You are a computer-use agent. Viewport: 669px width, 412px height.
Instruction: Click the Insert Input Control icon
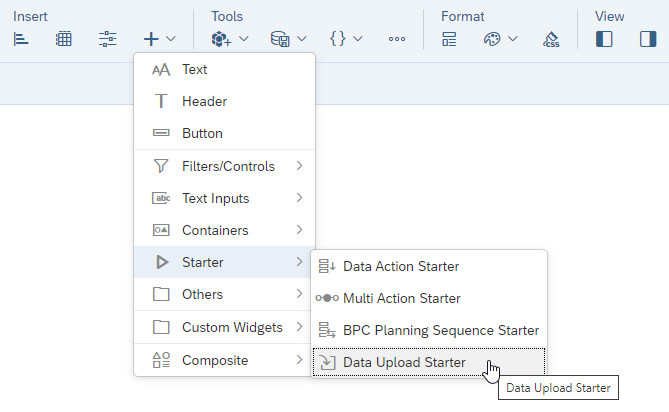[108, 39]
